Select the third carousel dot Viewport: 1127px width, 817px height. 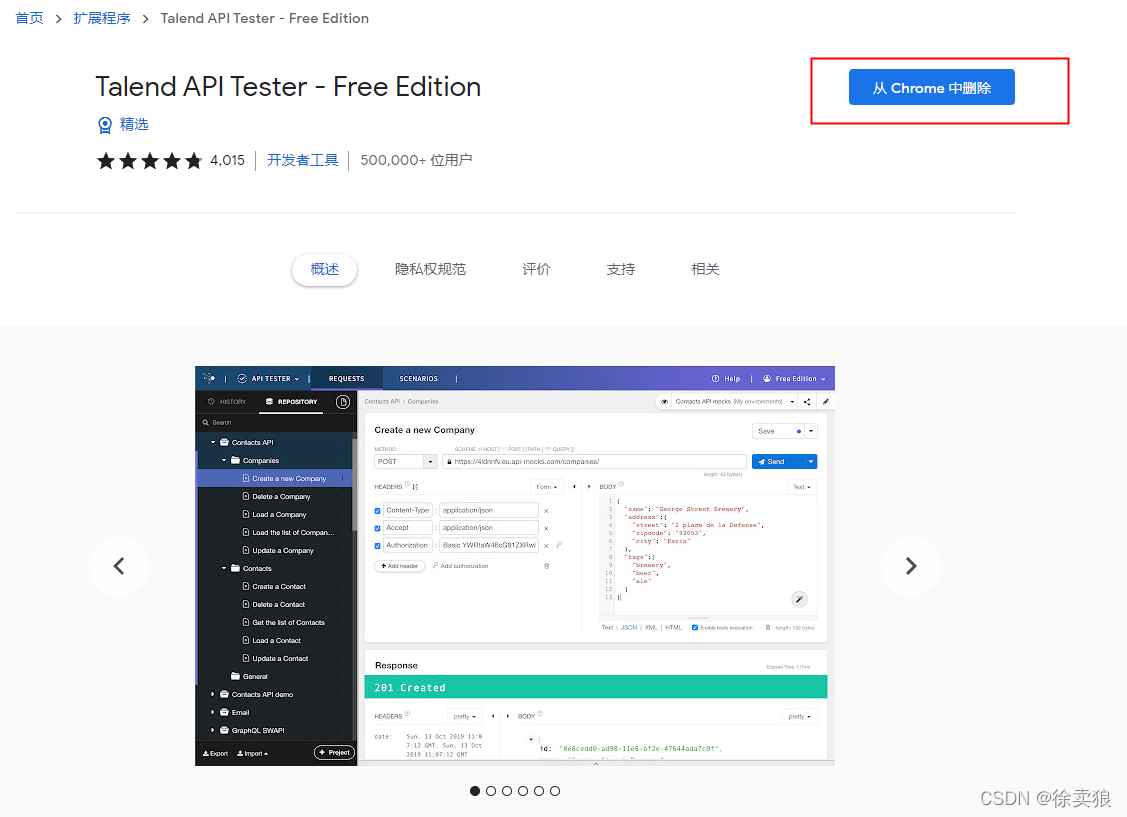(x=507, y=791)
